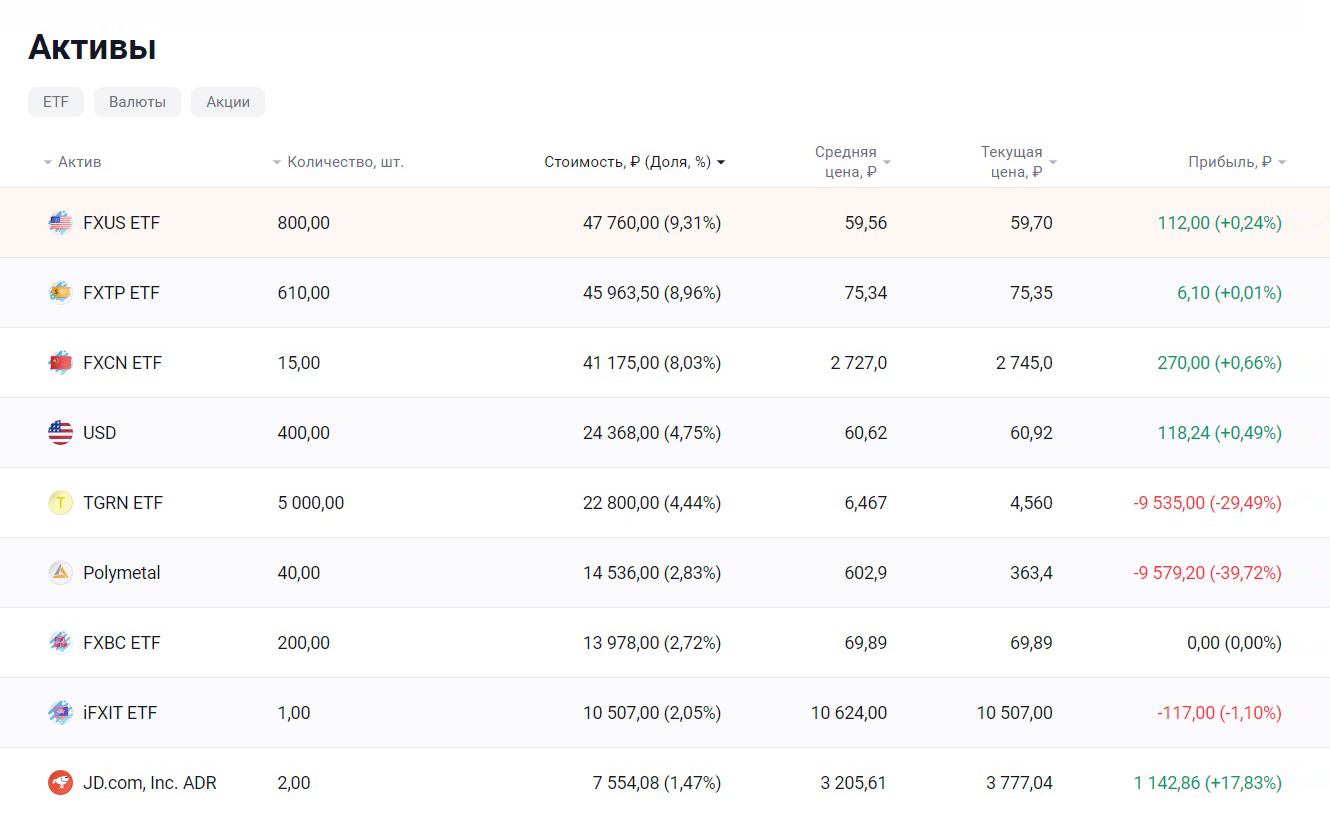Filter assets by ETF tag
This screenshot has width=1330, height=840.
[56, 102]
